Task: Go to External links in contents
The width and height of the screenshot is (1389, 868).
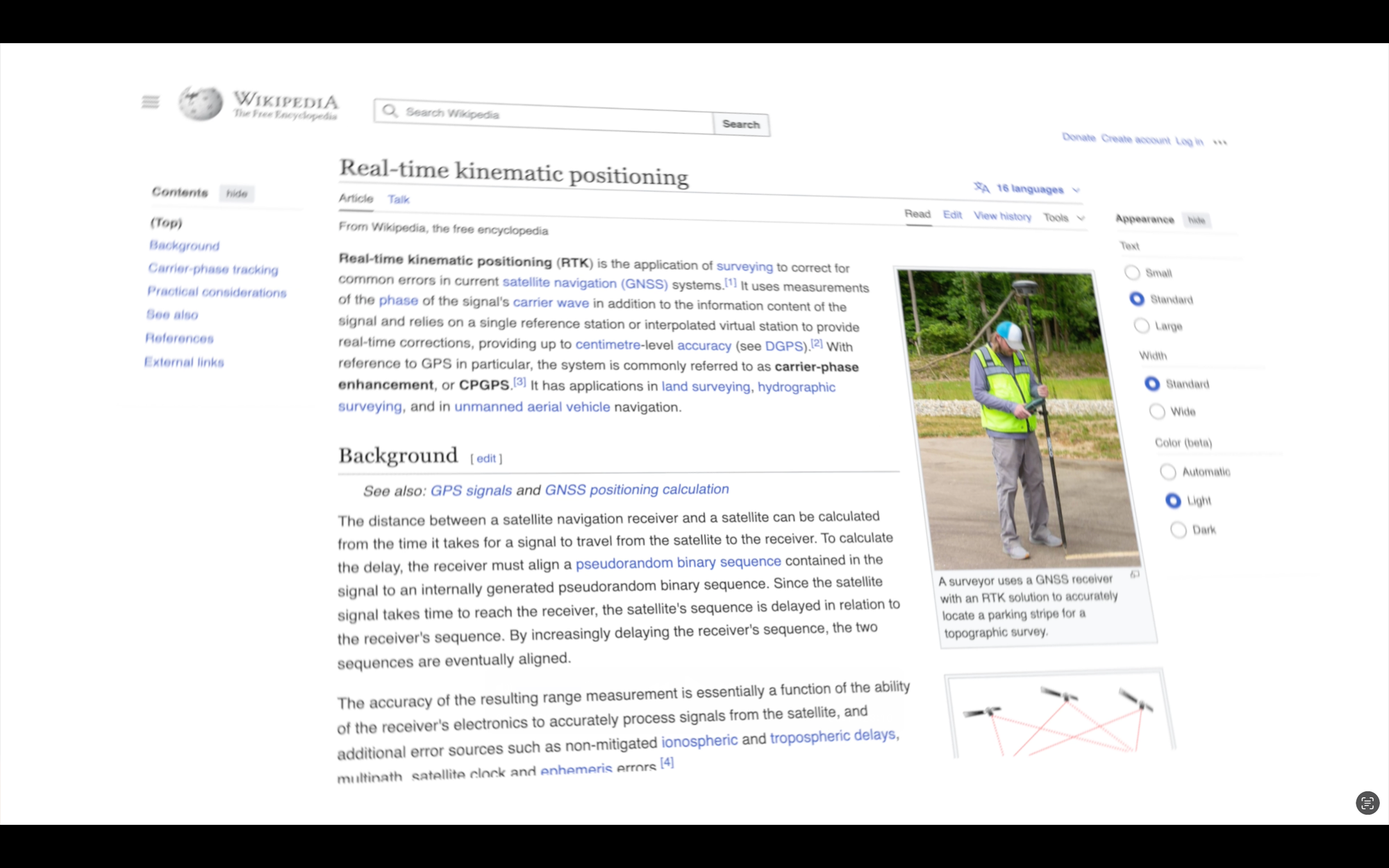Action: [184, 362]
